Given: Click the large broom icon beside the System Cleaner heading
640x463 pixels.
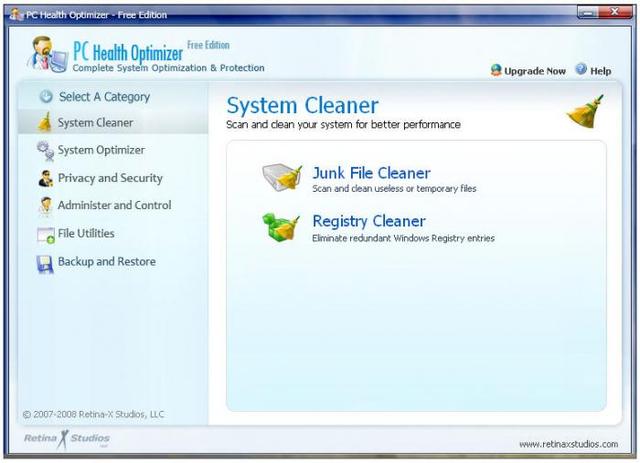Looking at the screenshot, I should click(586, 112).
